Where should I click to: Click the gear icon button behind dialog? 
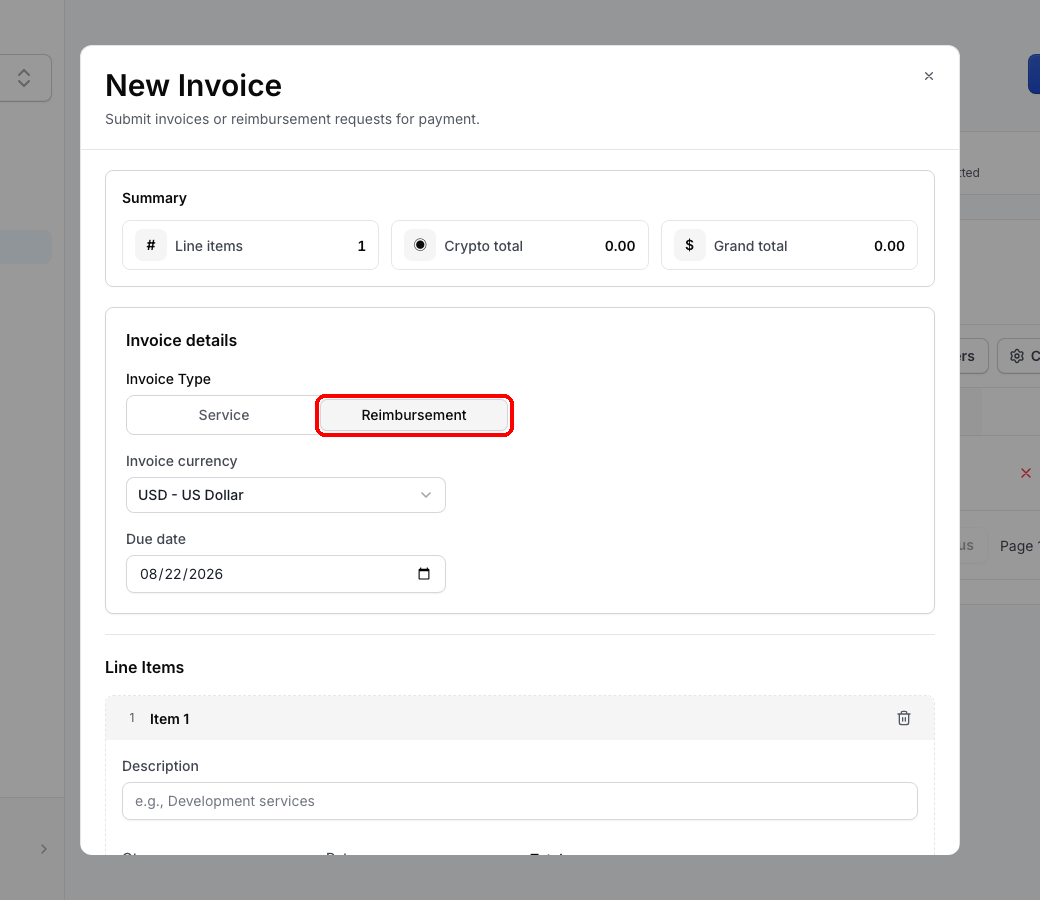1019,356
